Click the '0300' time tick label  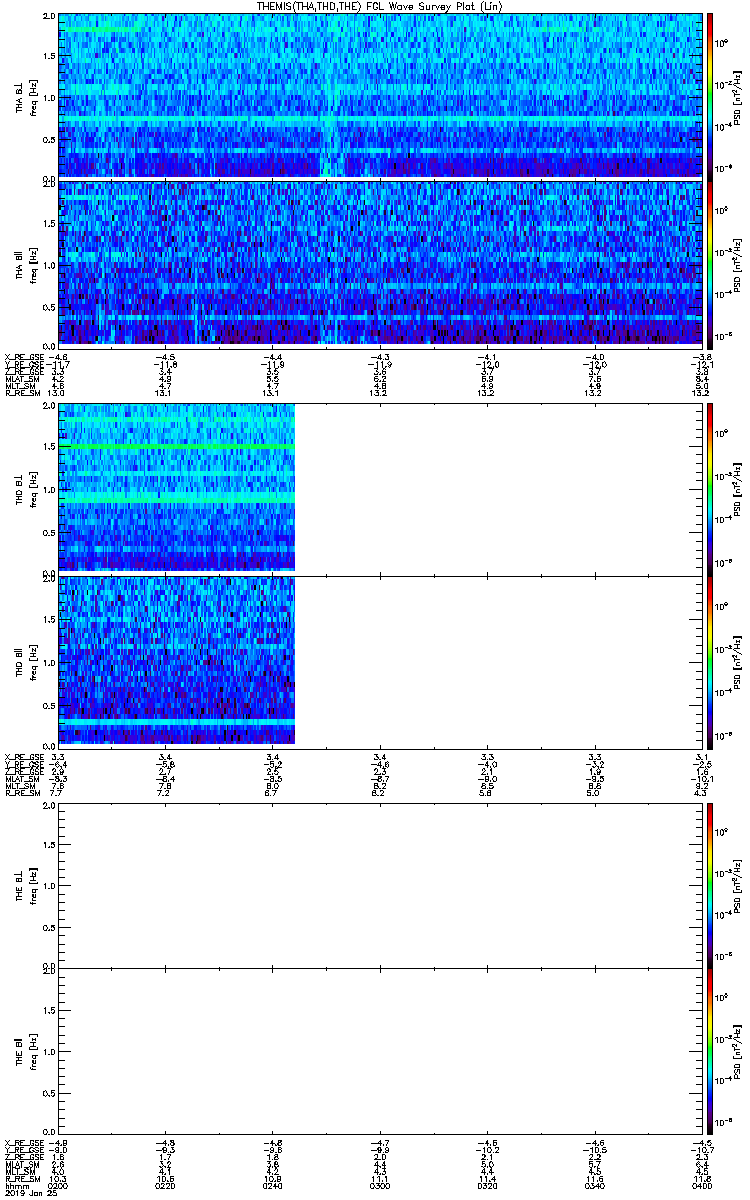click(x=379, y=1185)
